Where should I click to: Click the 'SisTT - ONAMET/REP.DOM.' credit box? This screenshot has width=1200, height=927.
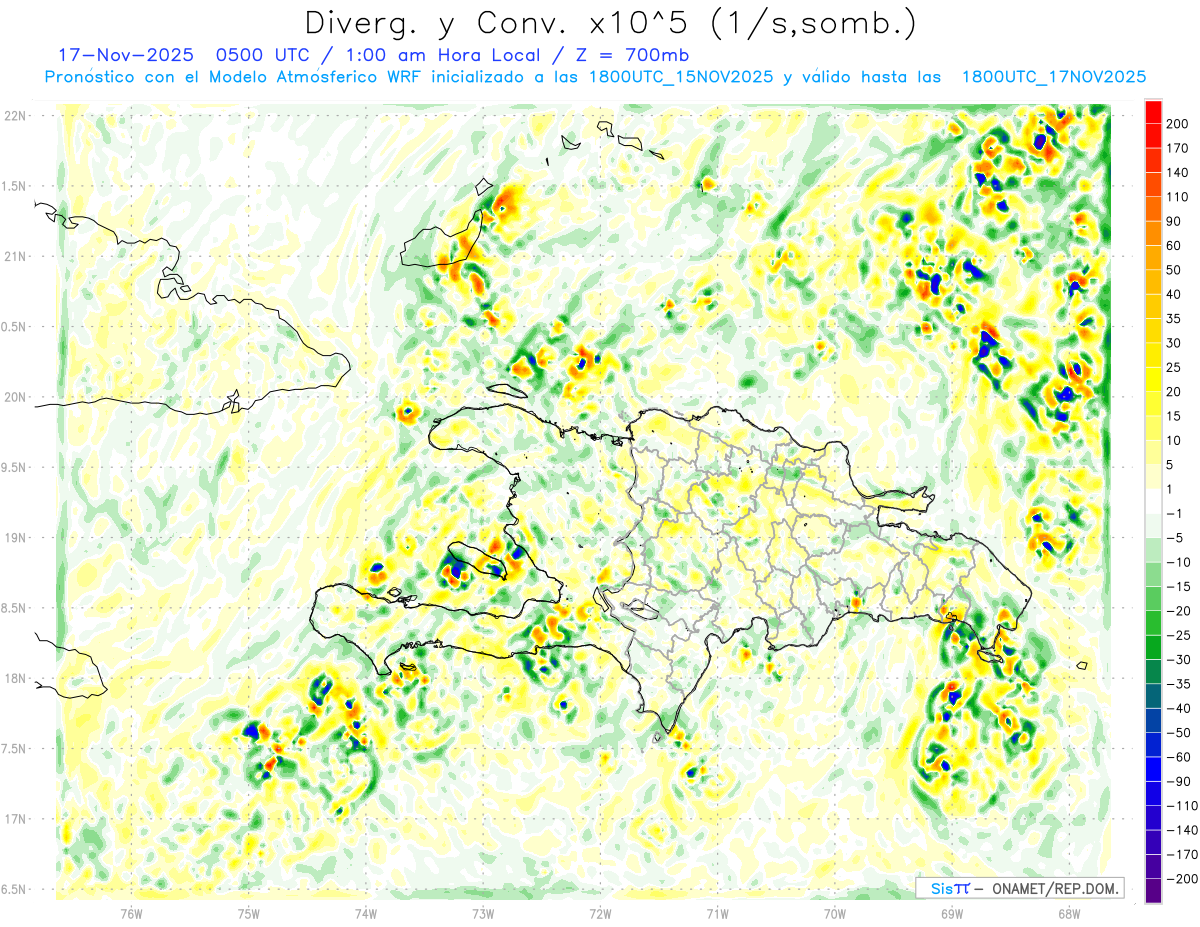[x=1019, y=888]
